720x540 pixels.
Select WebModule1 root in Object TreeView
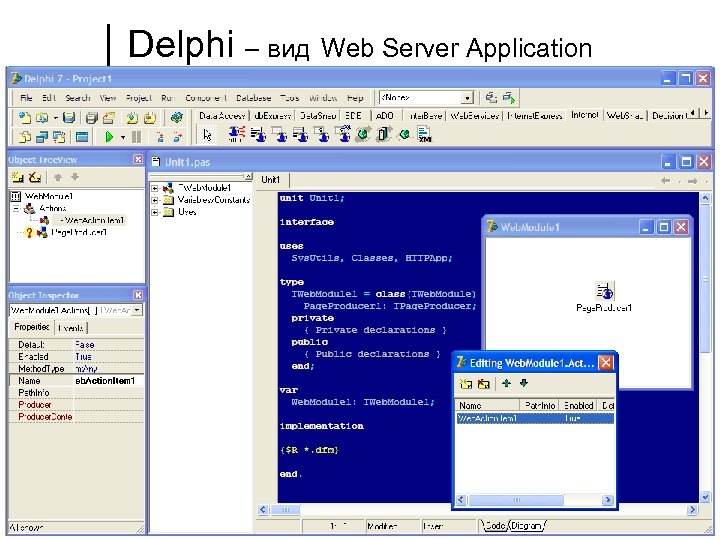click(49, 197)
